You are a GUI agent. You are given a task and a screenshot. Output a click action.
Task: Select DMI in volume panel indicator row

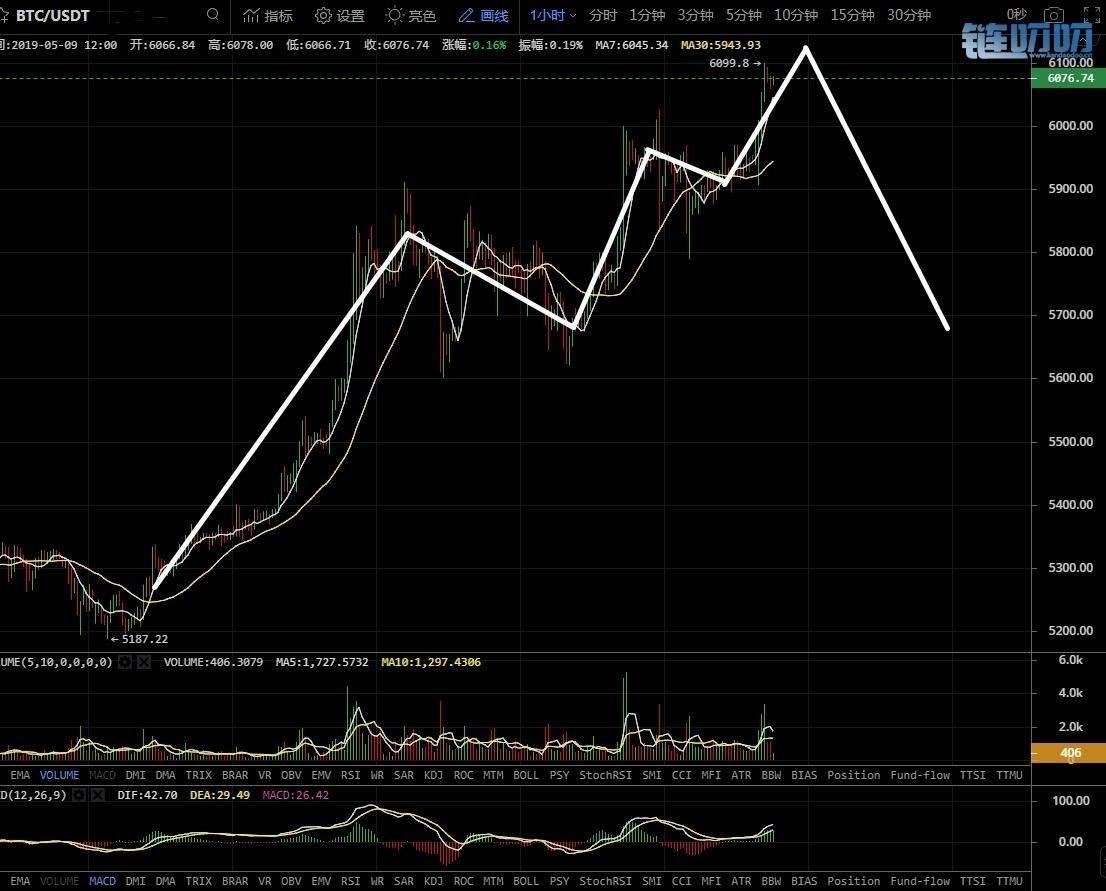click(135, 775)
